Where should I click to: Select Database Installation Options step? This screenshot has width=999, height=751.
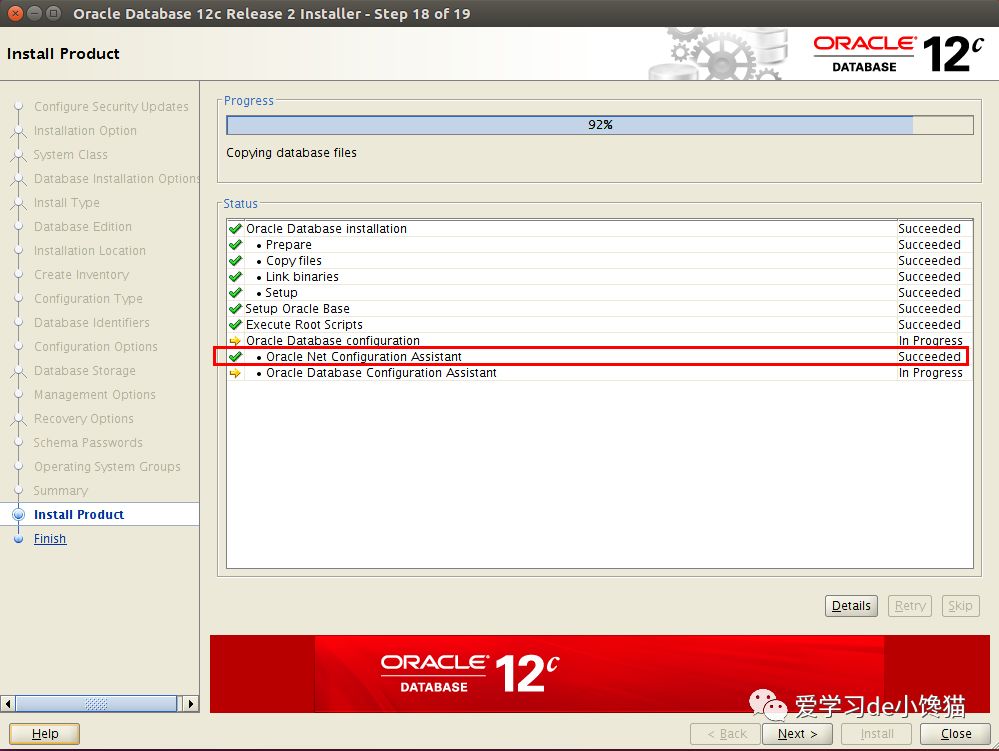tap(117, 178)
